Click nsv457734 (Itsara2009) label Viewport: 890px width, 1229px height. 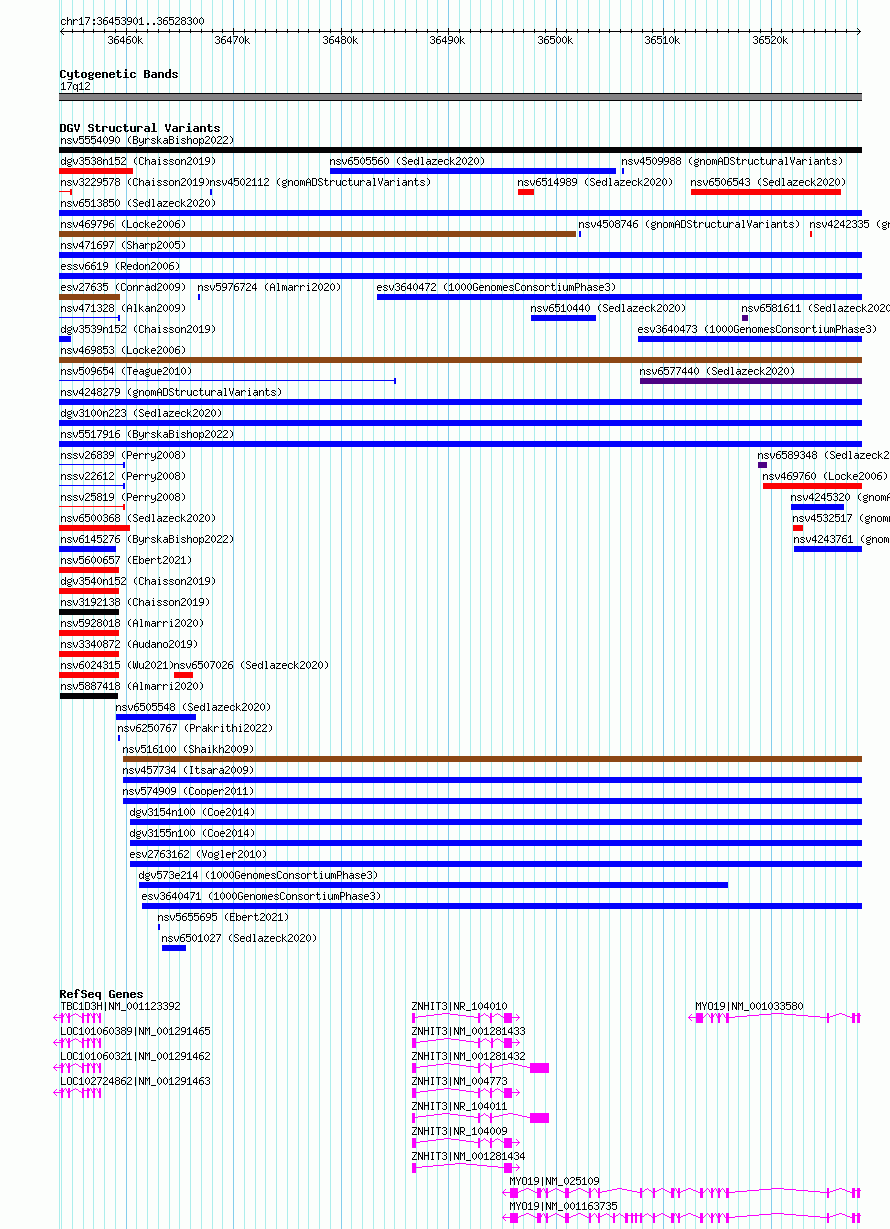(x=188, y=770)
